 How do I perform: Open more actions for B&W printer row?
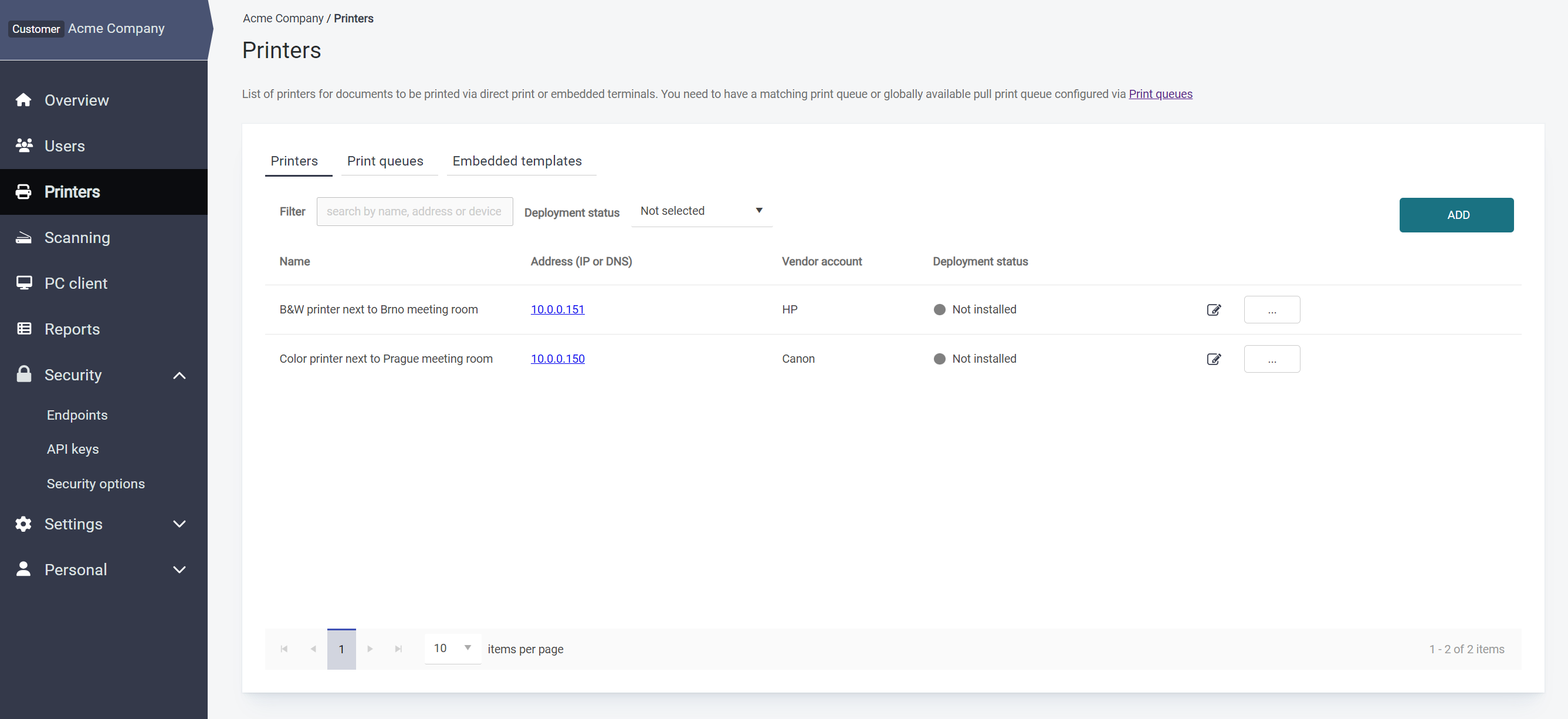(x=1272, y=309)
